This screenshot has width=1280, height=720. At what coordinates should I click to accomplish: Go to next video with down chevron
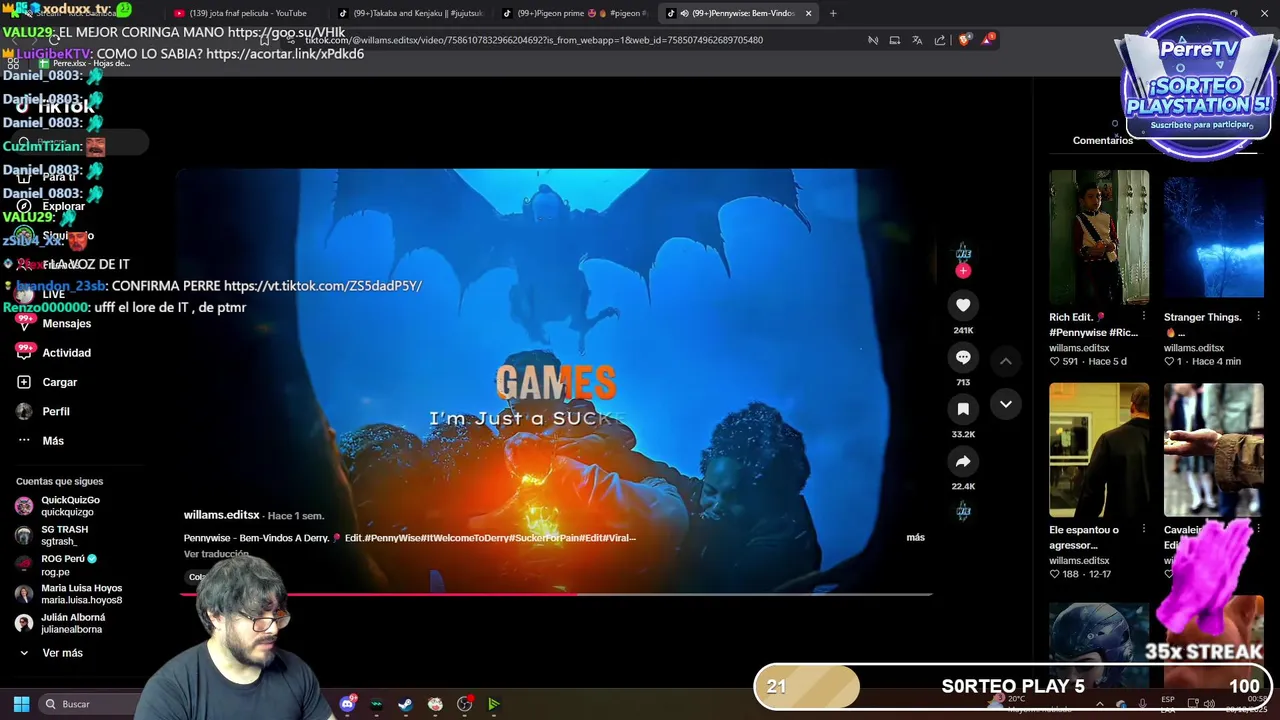click(x=1006, y=404)
